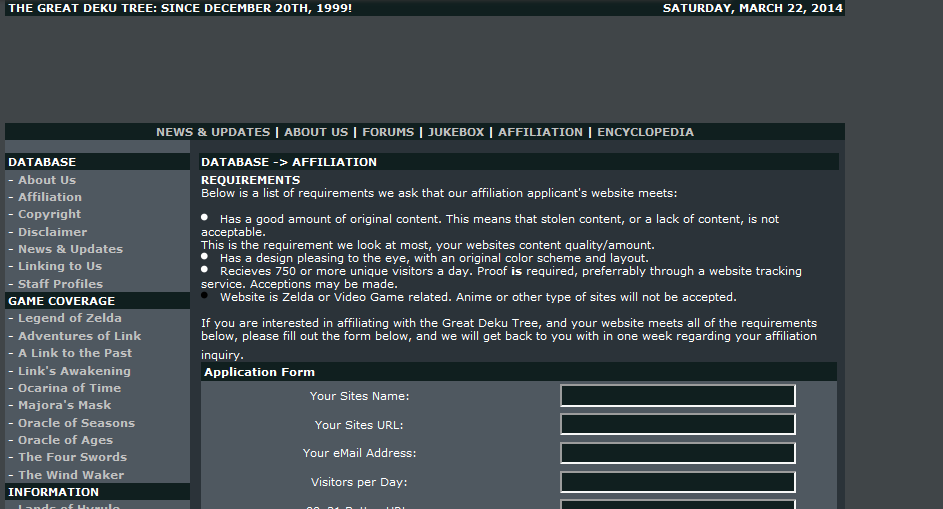Viewport: 943px width, 509px height.
Task: Open Linking to Us page
Action: [60, 266]
